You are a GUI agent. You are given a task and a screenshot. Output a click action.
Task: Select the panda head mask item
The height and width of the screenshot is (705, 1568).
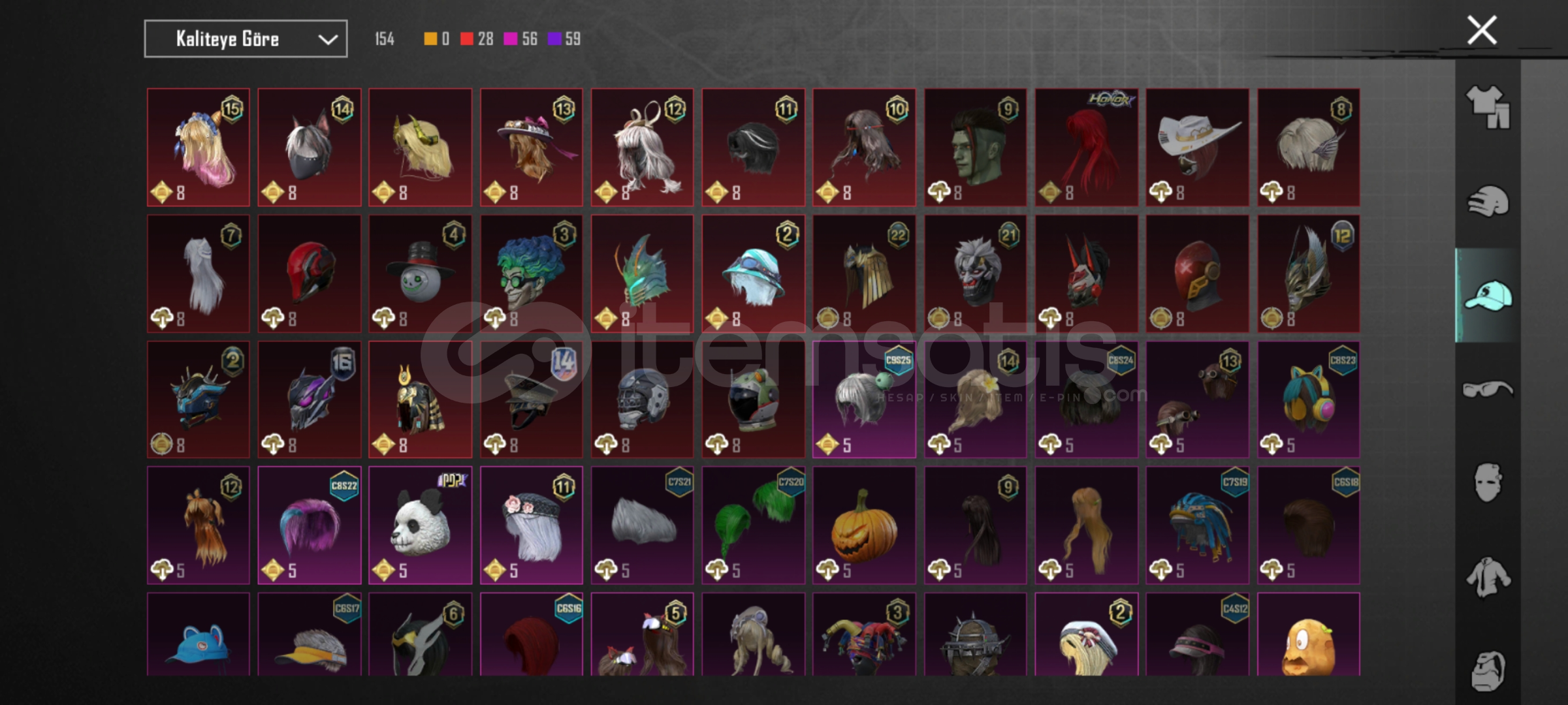(x=420, y=525)
